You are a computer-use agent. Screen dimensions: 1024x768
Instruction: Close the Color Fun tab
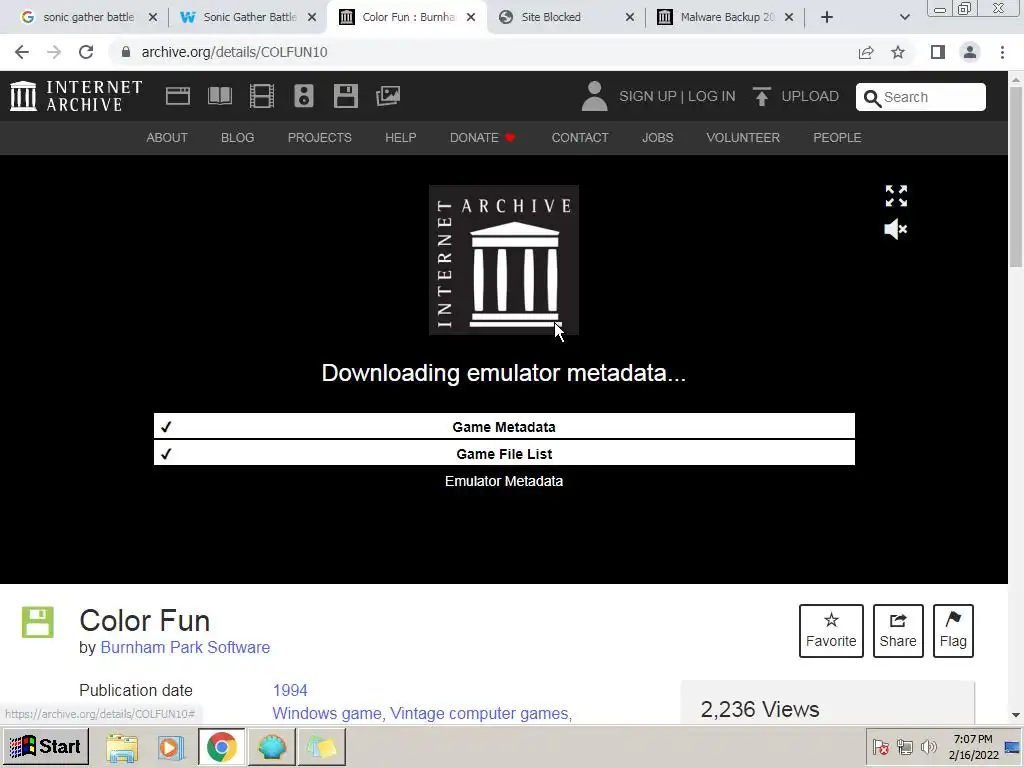471,18
